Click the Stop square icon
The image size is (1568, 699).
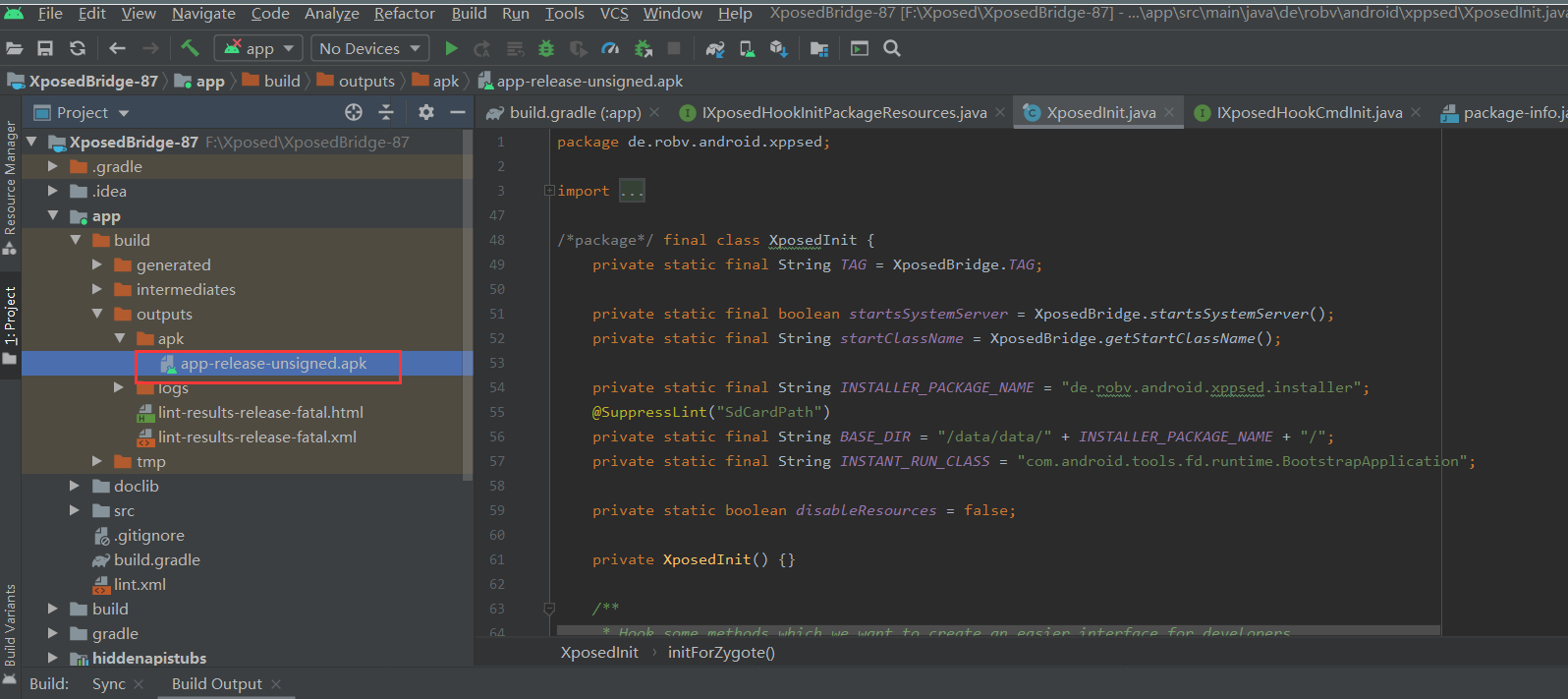pos(674,48)
